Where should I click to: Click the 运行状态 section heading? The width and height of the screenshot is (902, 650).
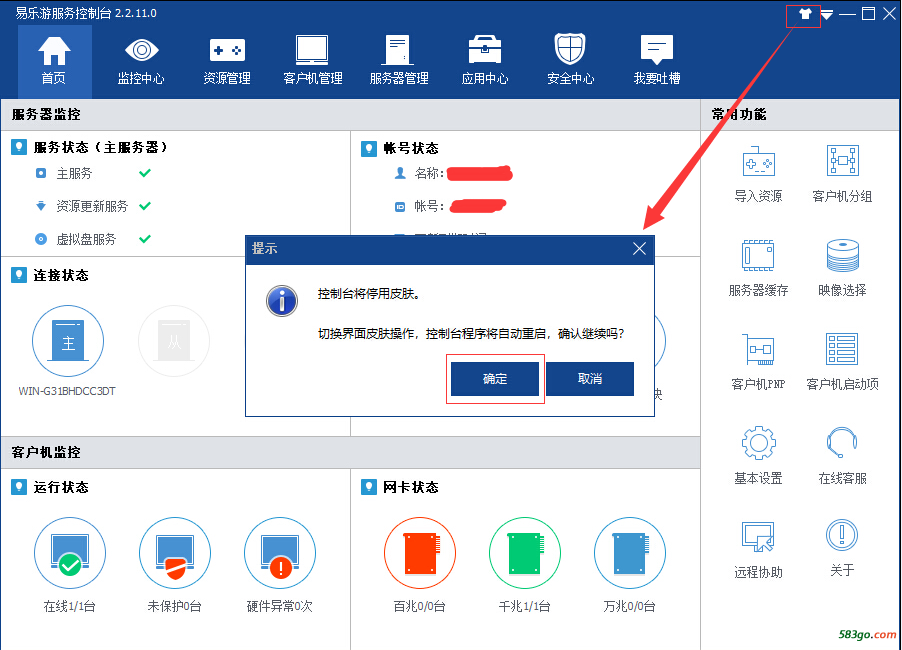point(60,487)
